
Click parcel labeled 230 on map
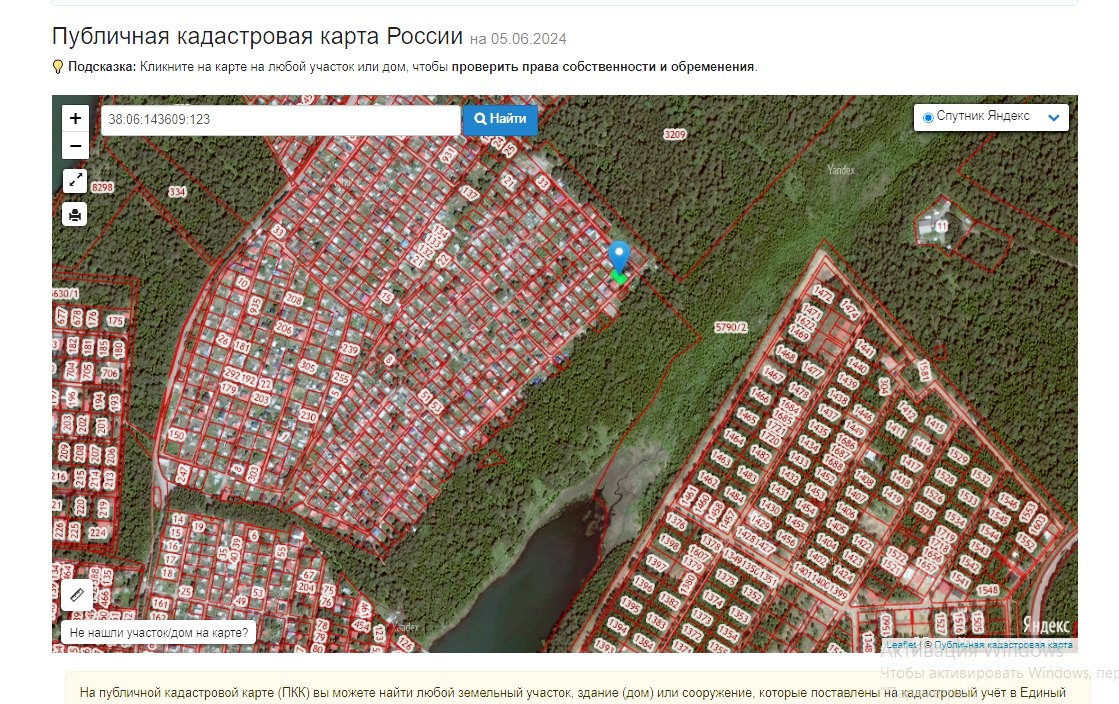308,416
